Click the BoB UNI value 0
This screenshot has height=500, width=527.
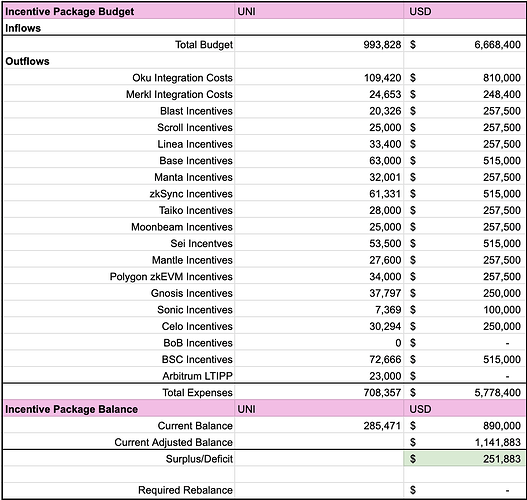click(398, 343)
